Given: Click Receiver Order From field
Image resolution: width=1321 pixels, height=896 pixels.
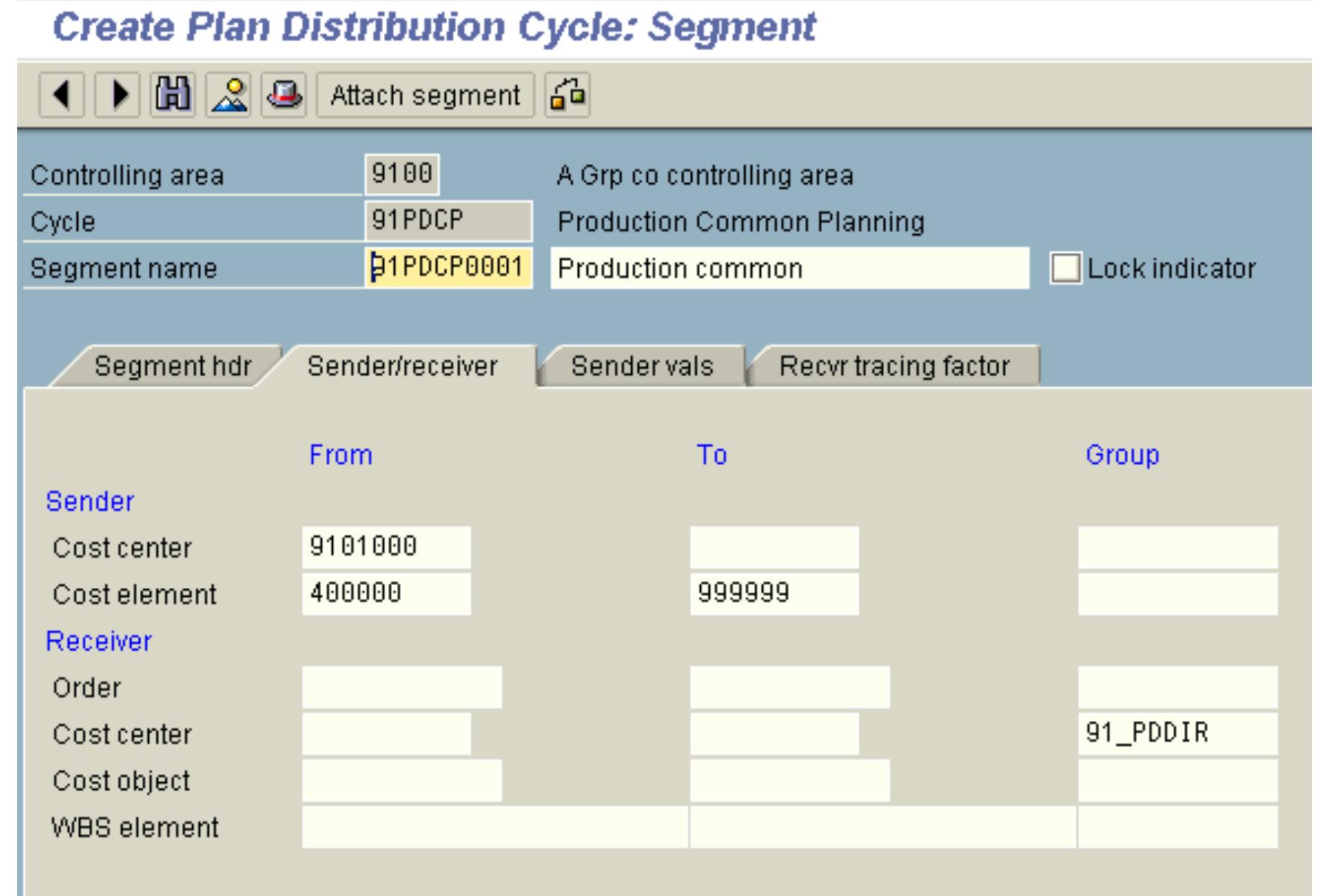Looking at the screenshot, I should click(x=402, y=687).
